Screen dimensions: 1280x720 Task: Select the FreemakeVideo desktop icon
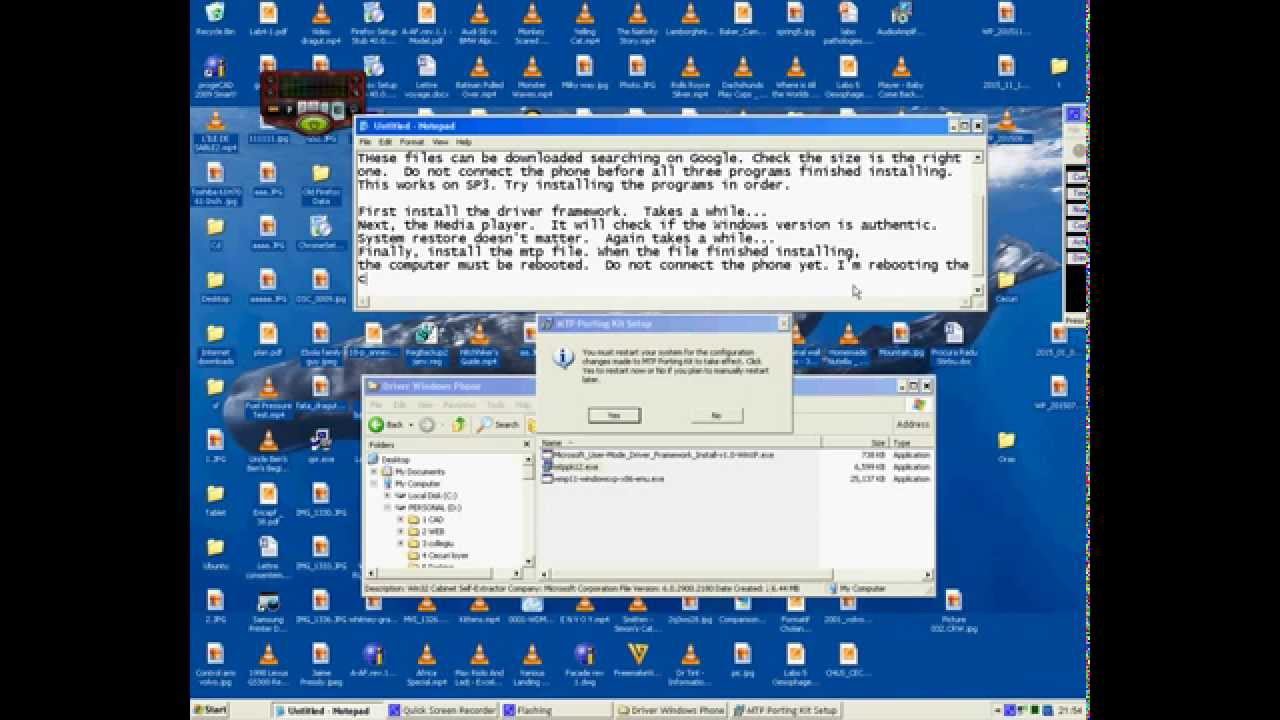pos(637,662)
